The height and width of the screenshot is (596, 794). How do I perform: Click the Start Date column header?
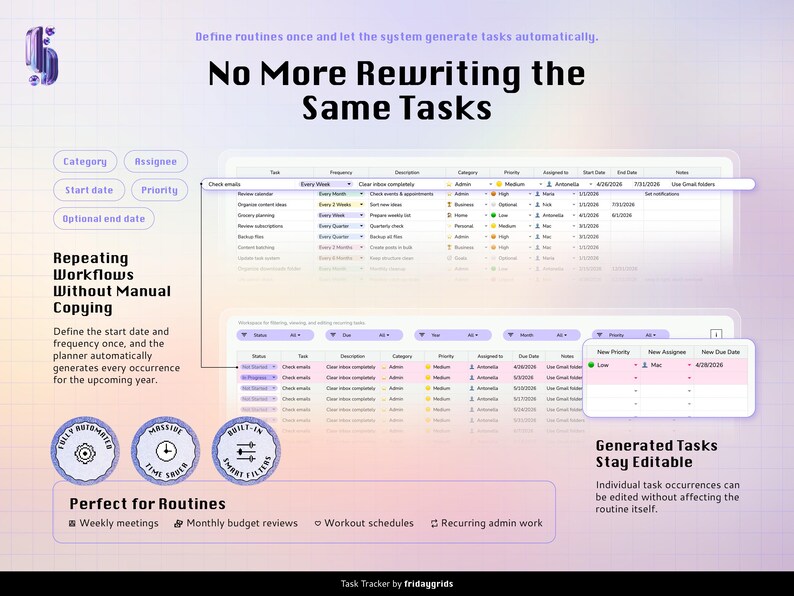pos(593,172)
